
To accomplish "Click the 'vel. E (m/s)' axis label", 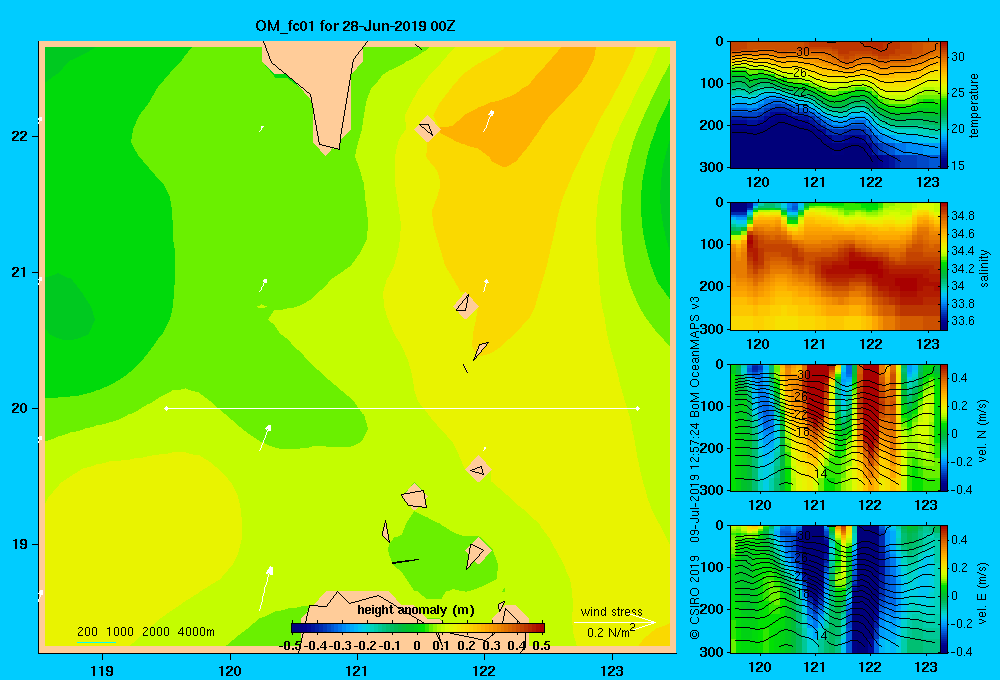I will (x=982, y=592).
